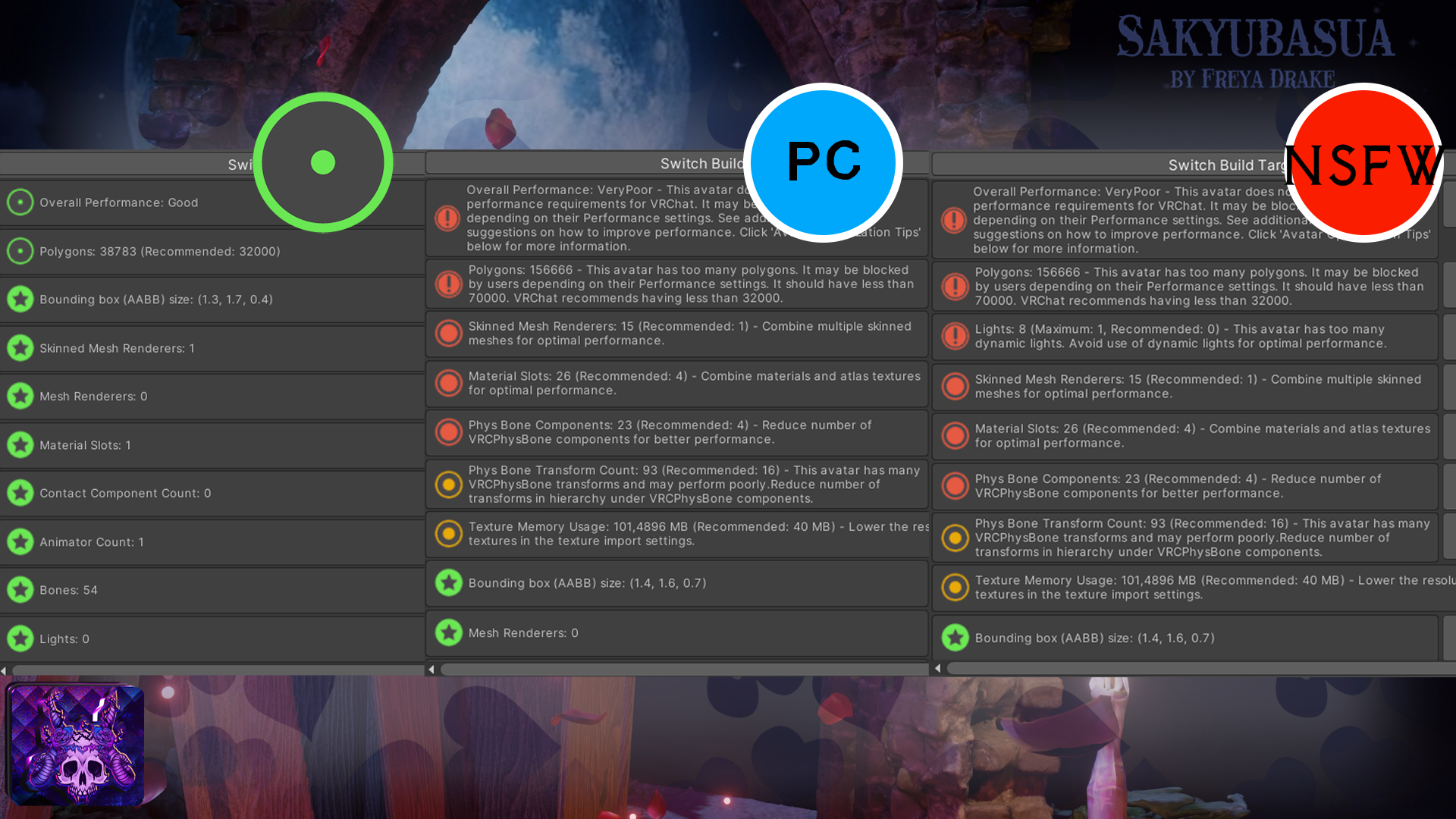Click the left scroll arrow of middle panel
The height and width of the screenshot is (819, 1456).
[431, 670]
